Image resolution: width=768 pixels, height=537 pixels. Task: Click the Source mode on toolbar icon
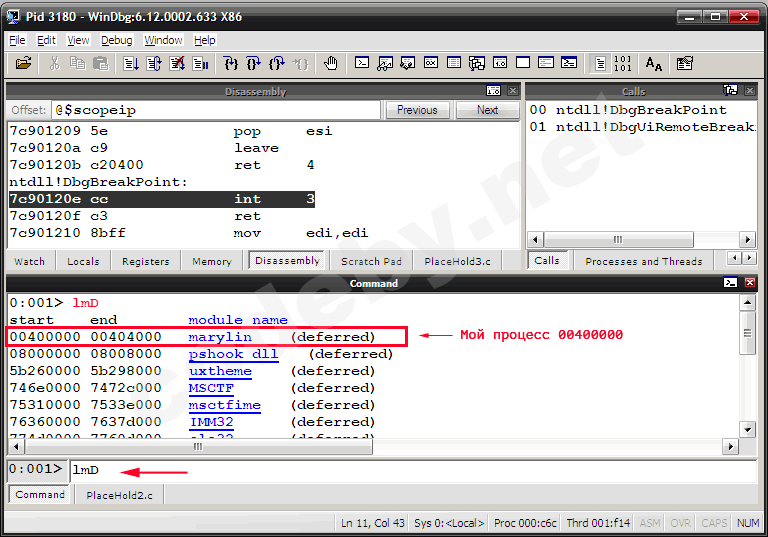click(600, 63)
